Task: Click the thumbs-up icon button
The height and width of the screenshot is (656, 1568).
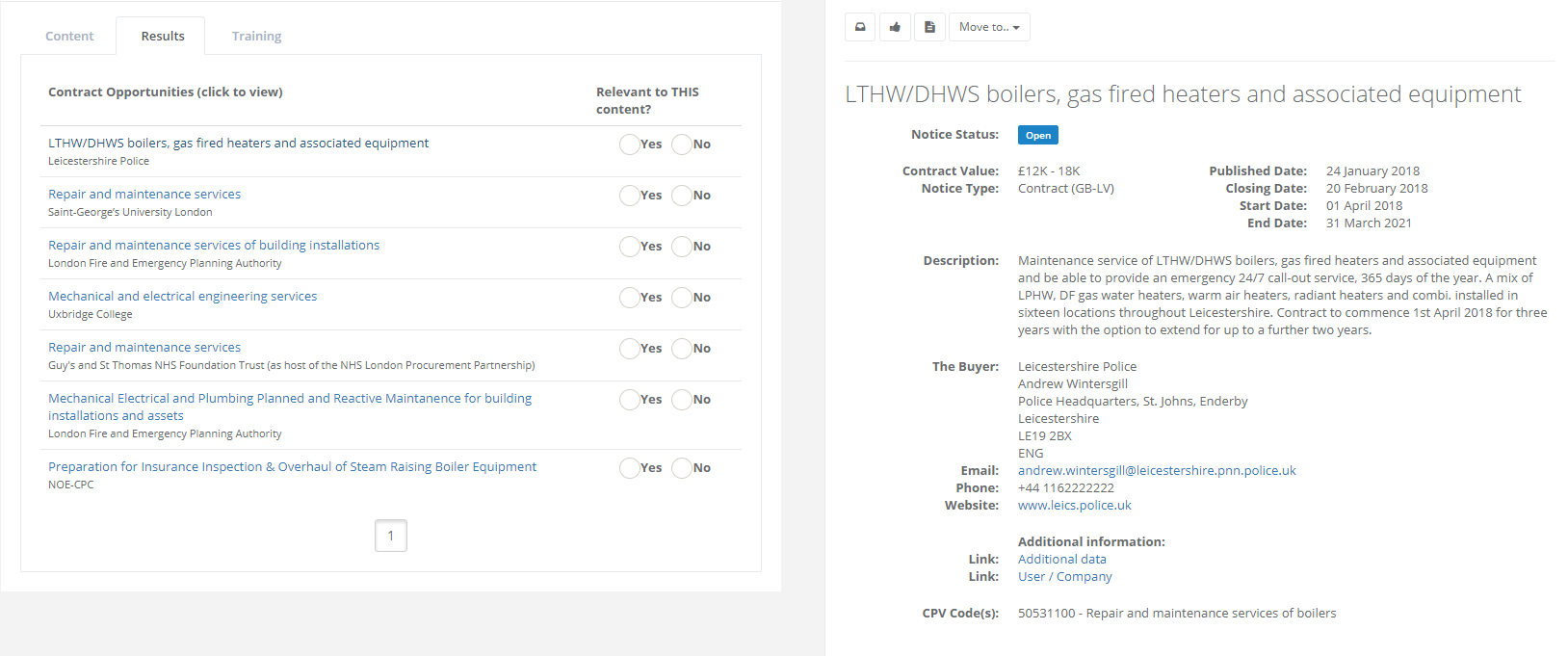Action: point(895,27)
